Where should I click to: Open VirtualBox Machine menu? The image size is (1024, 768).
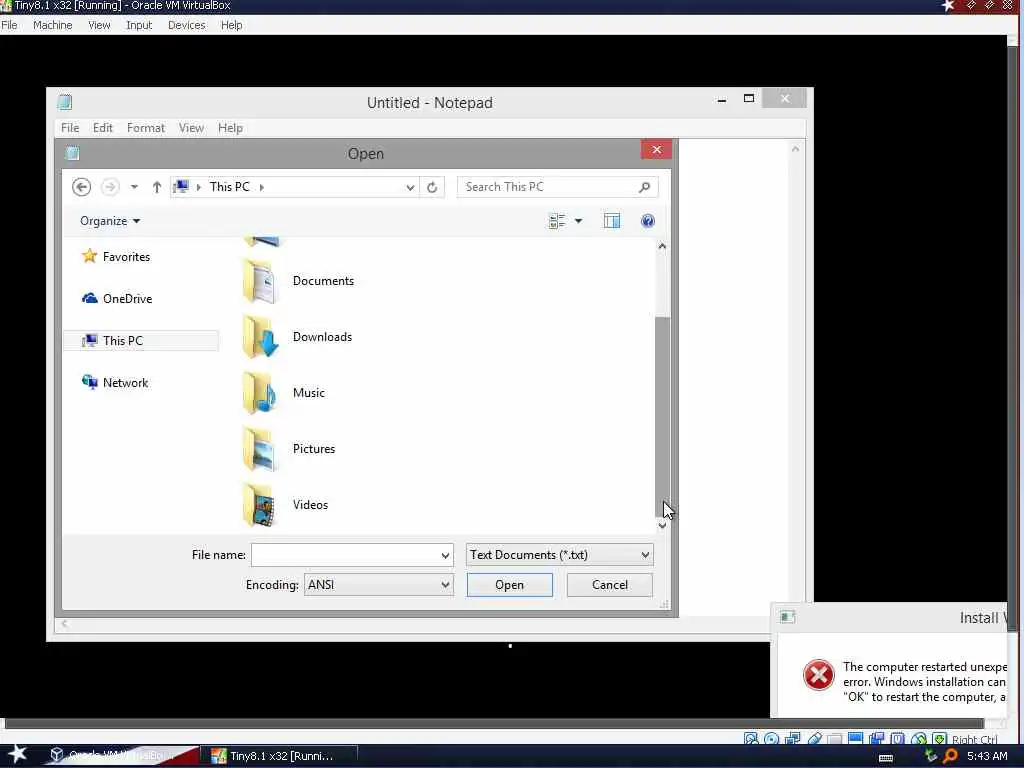pos(53,25)
